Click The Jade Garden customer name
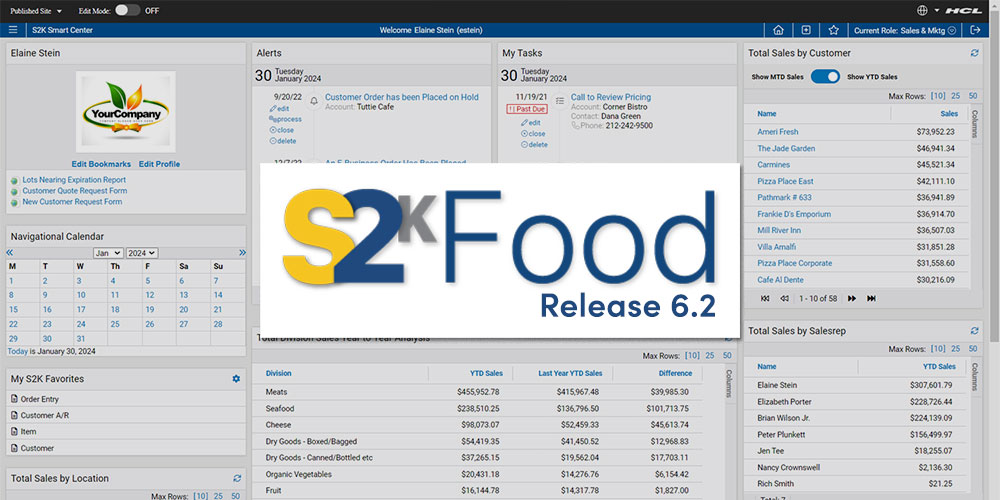Screen dimensions: 1000x500 [x=786, y=149]
